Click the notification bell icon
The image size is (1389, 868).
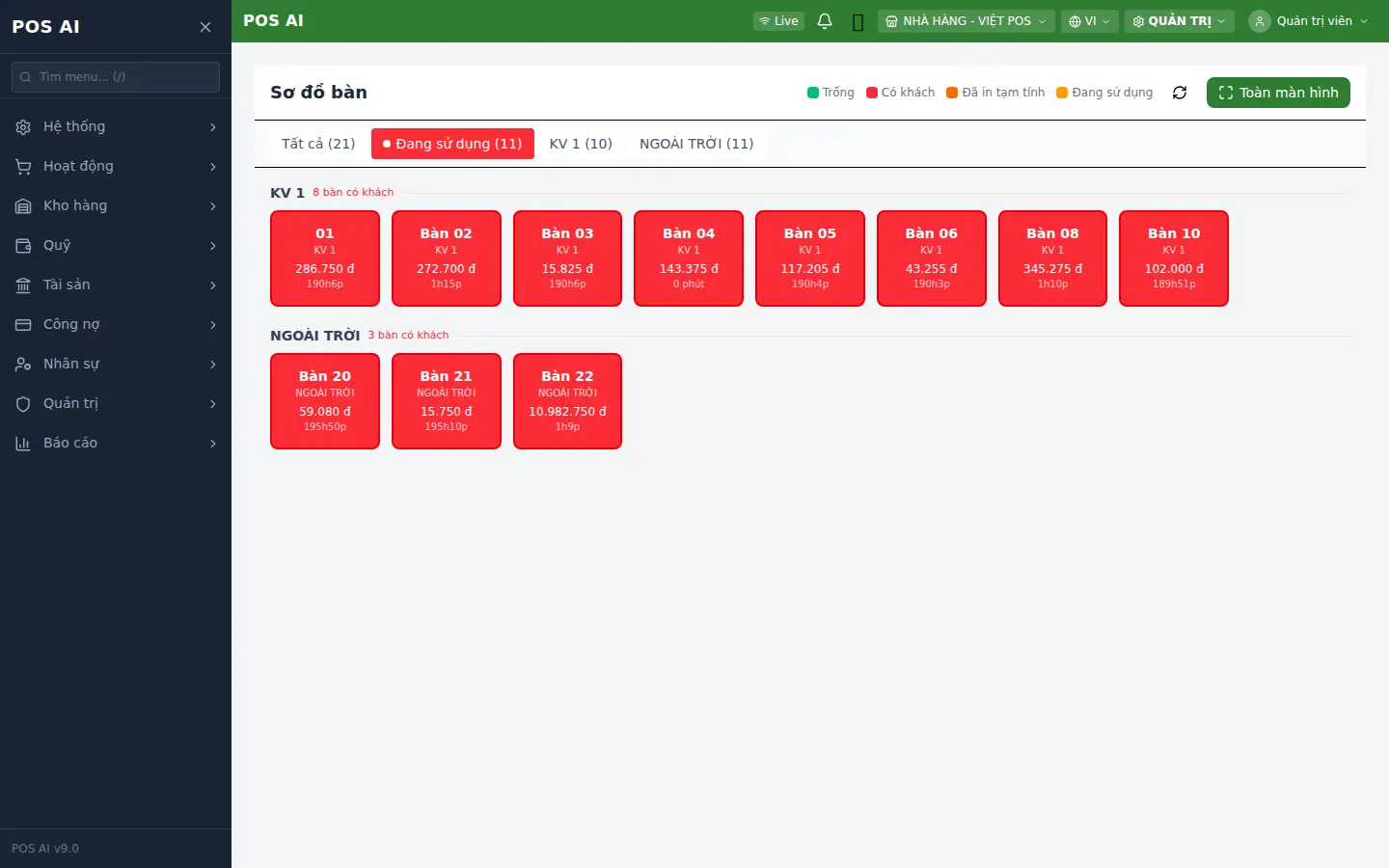point(825,21)
